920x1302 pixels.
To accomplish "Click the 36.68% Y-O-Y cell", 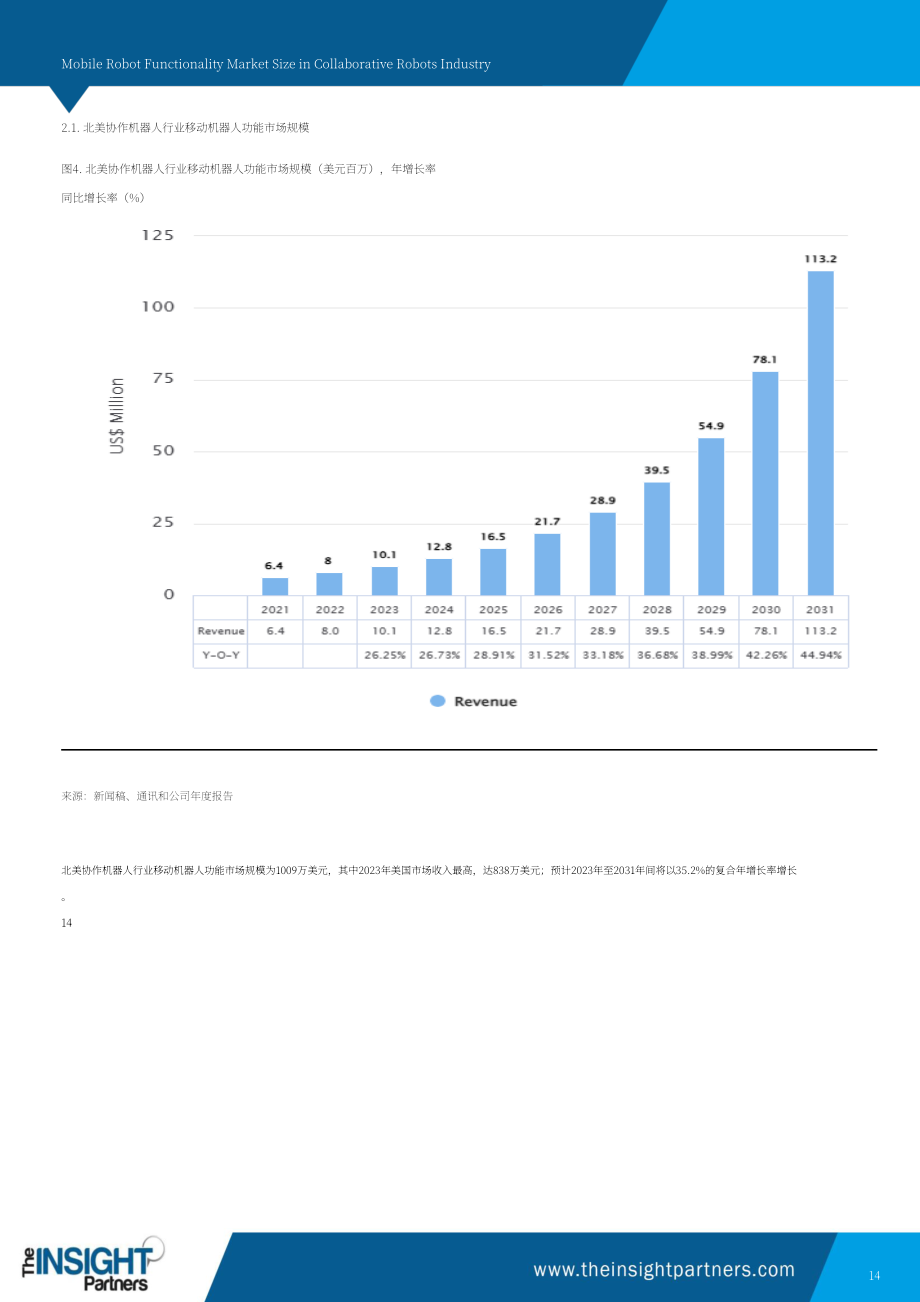I will coord(657,656).
